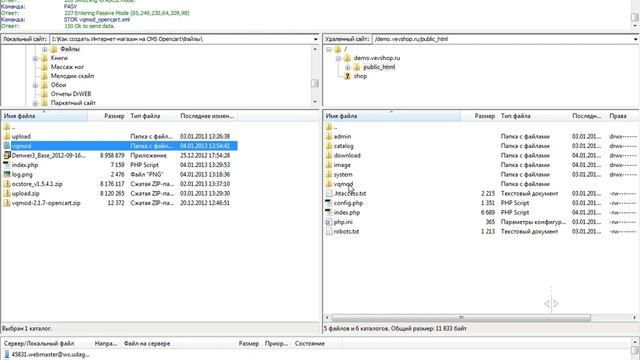Select the remote robots.txt file name
Screen dimensions: 640x360
(346, 231)
